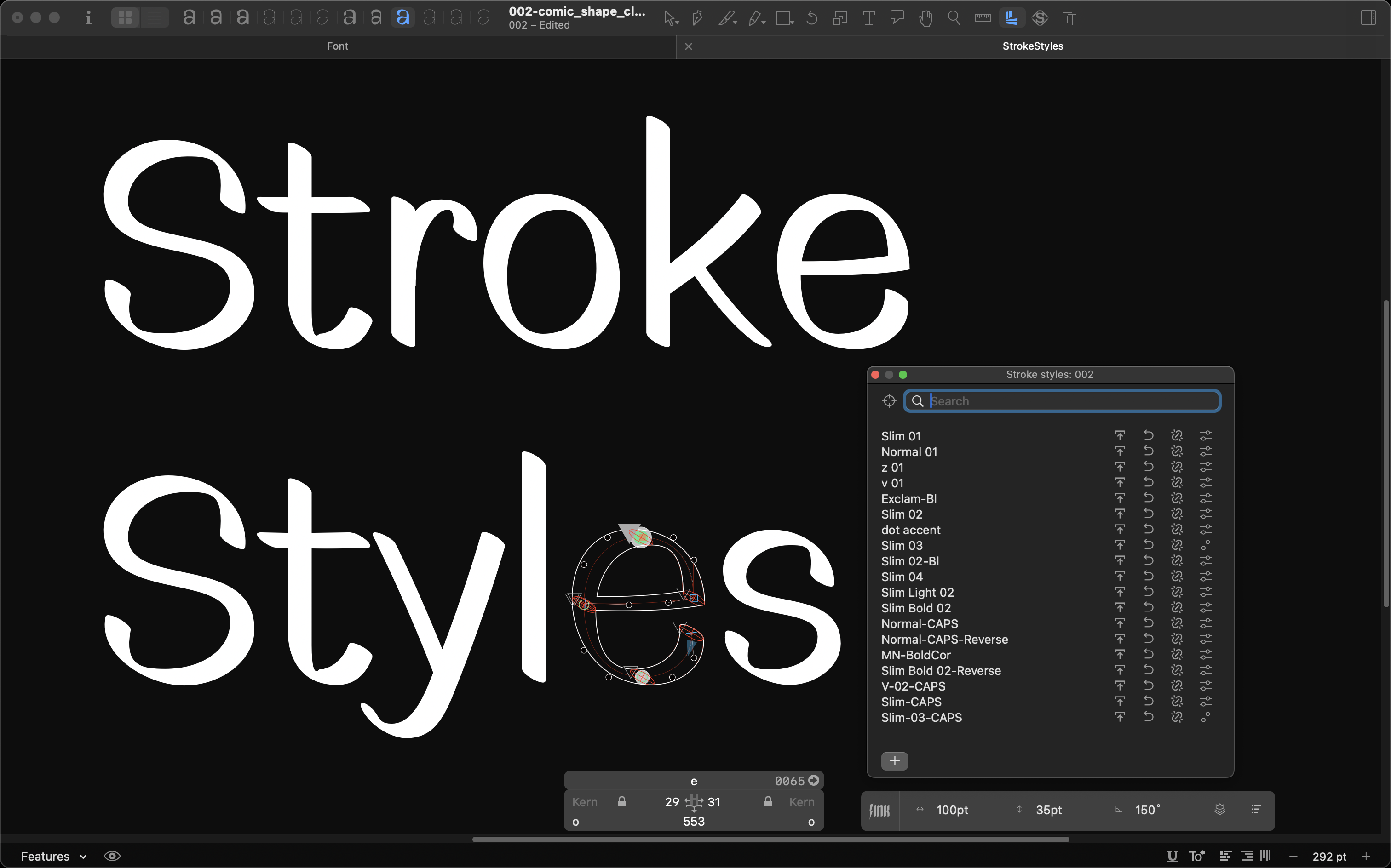Select the Draw pen tool

pyautogui.click(x=697, y=18)
